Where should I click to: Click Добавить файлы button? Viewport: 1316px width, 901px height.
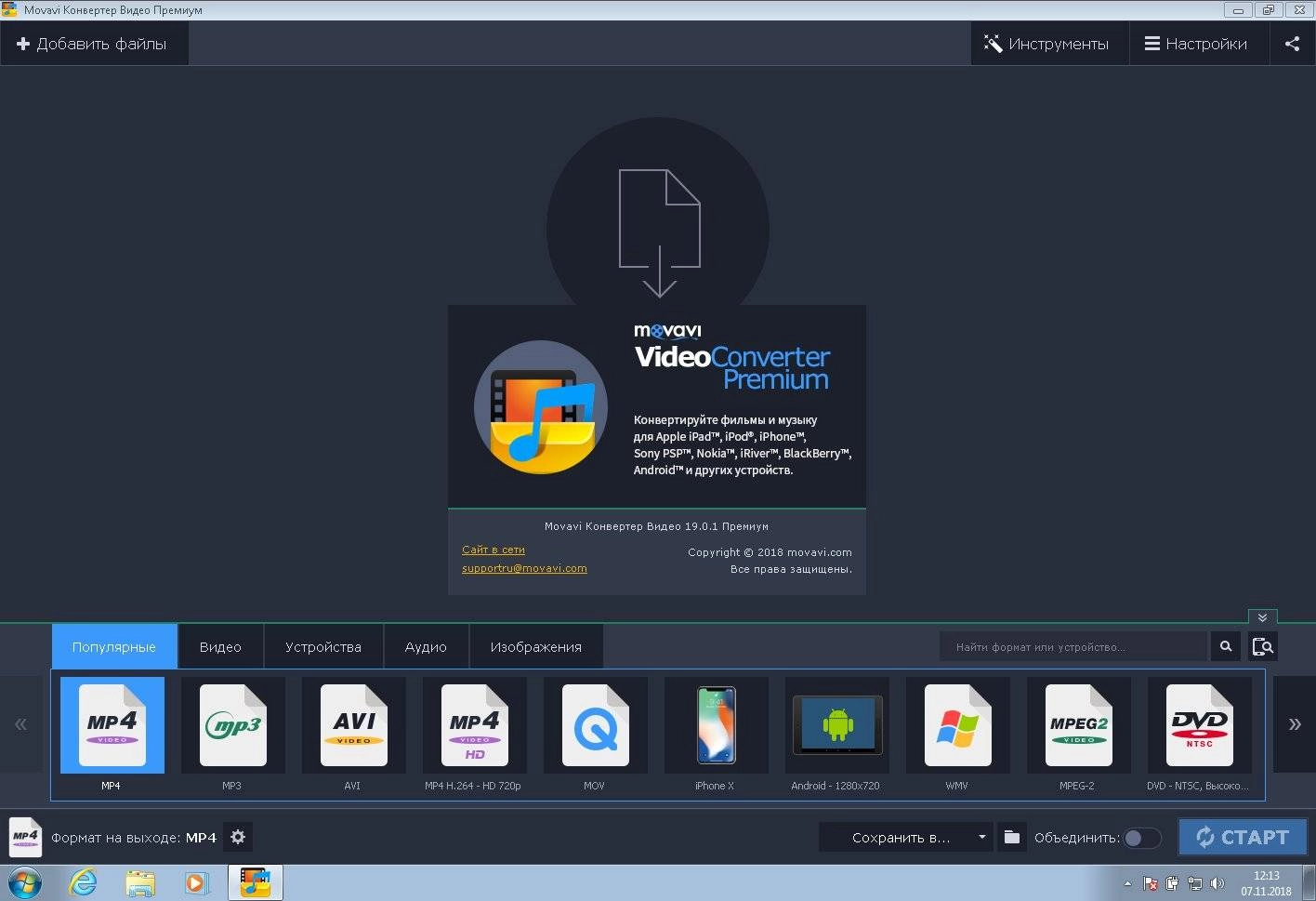point(93,44)
